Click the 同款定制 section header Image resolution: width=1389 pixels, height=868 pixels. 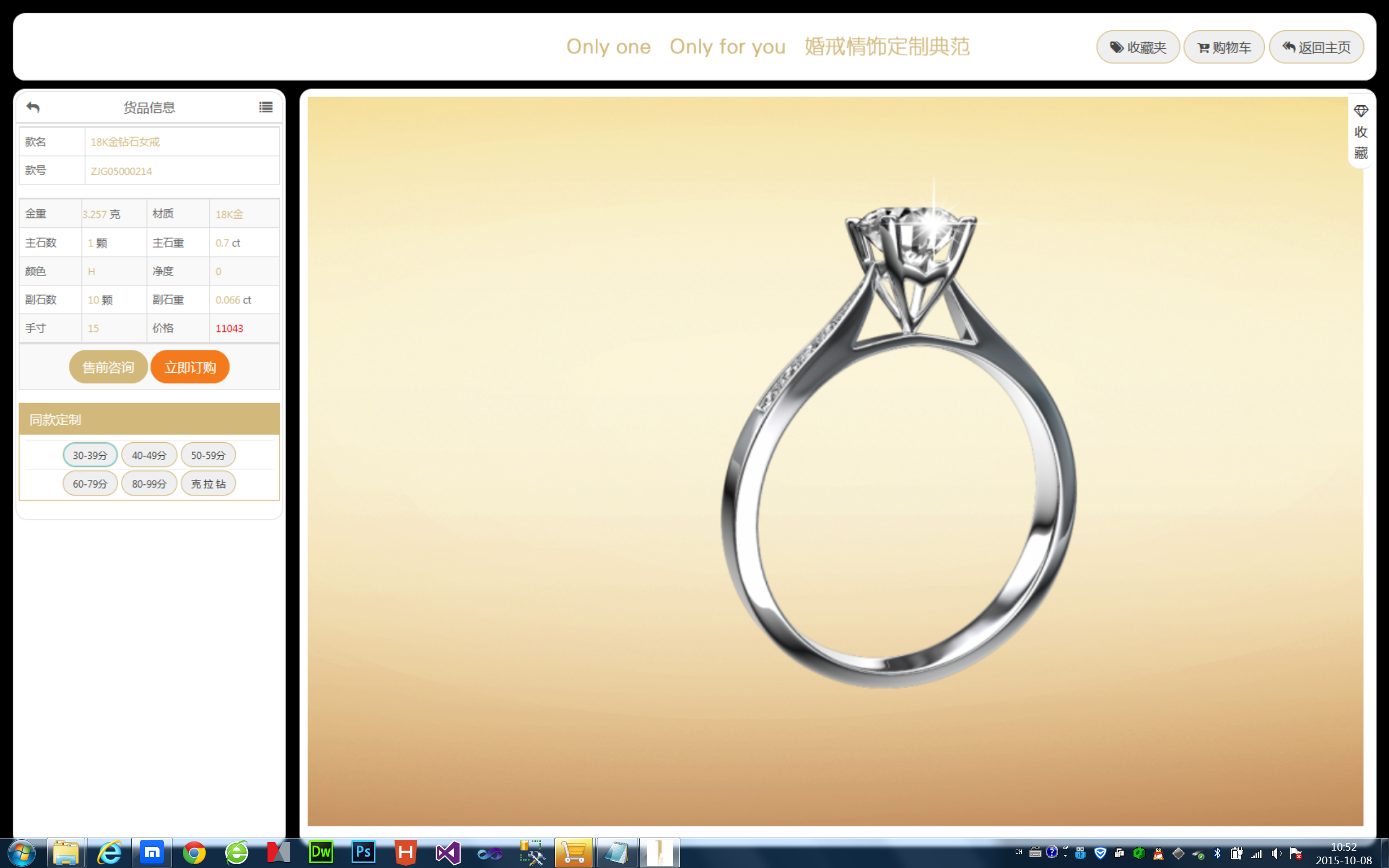pyautogui.click(x=149, y=419)
